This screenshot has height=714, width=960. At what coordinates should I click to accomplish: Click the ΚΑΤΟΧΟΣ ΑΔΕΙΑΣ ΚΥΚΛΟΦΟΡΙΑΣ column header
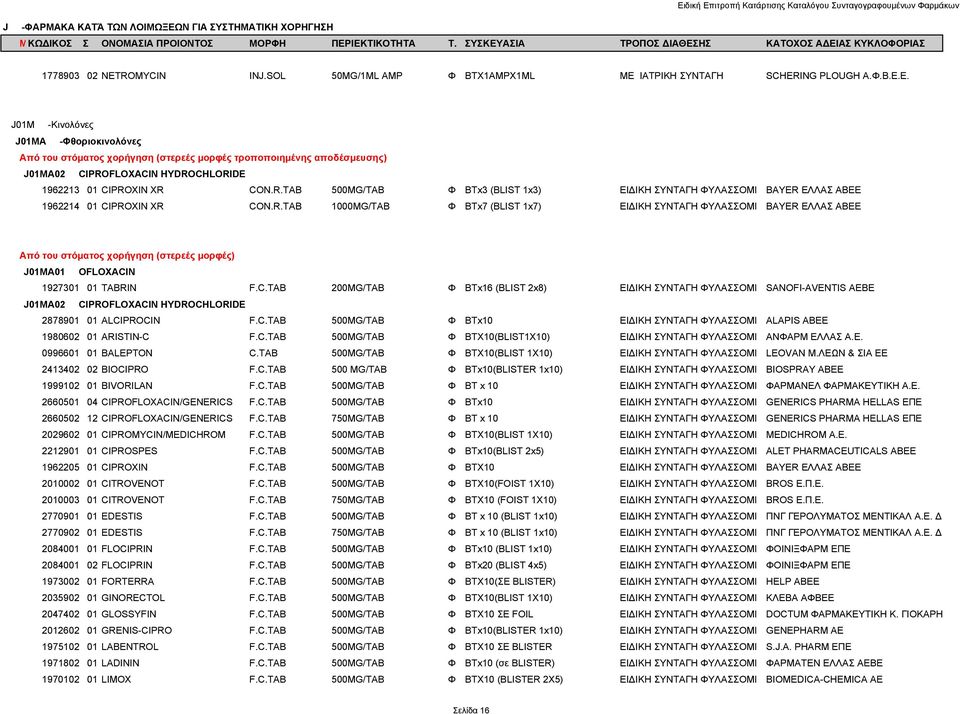point(845,43)
